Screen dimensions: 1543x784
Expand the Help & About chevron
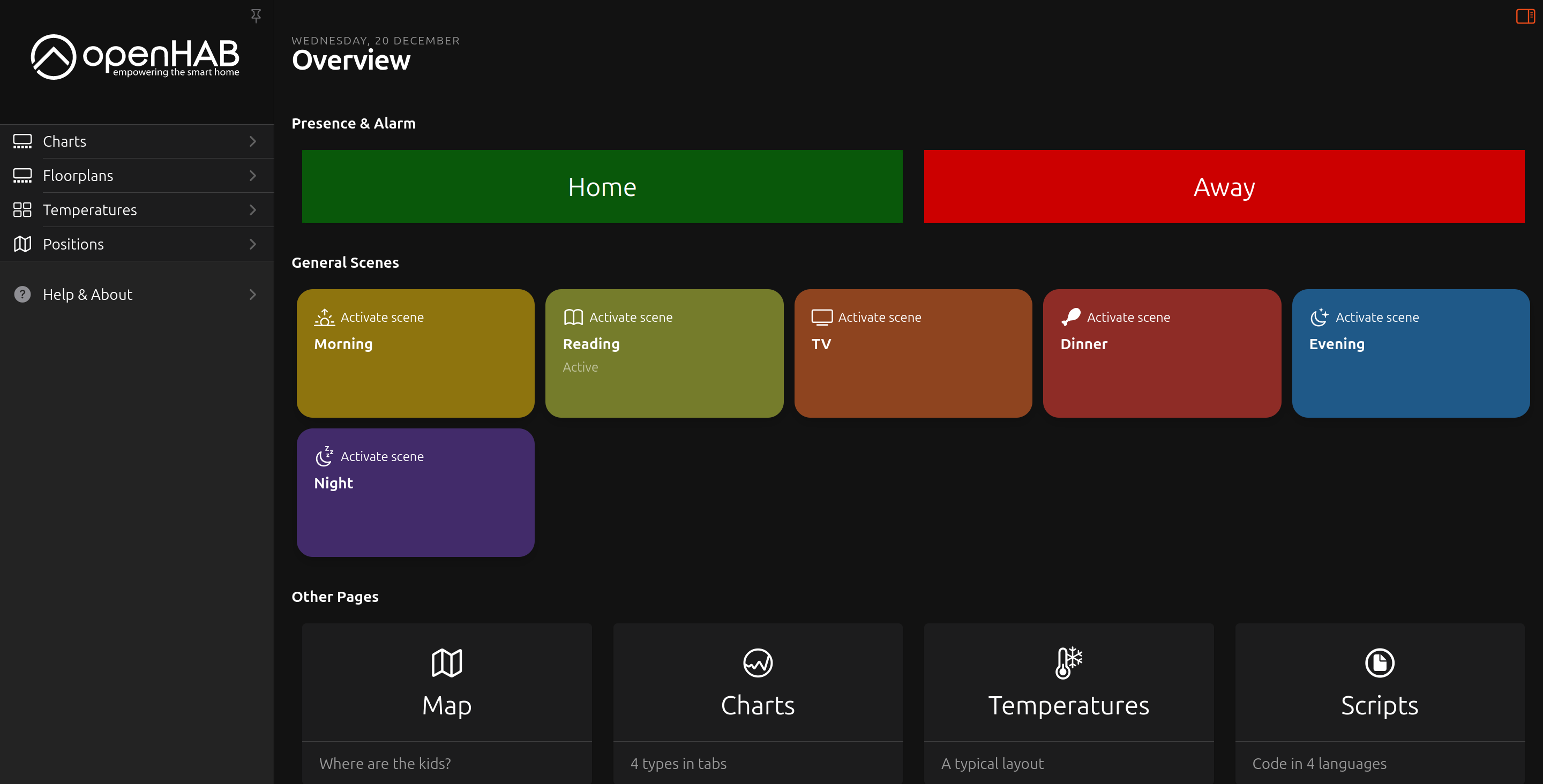(x=253, y=294)
